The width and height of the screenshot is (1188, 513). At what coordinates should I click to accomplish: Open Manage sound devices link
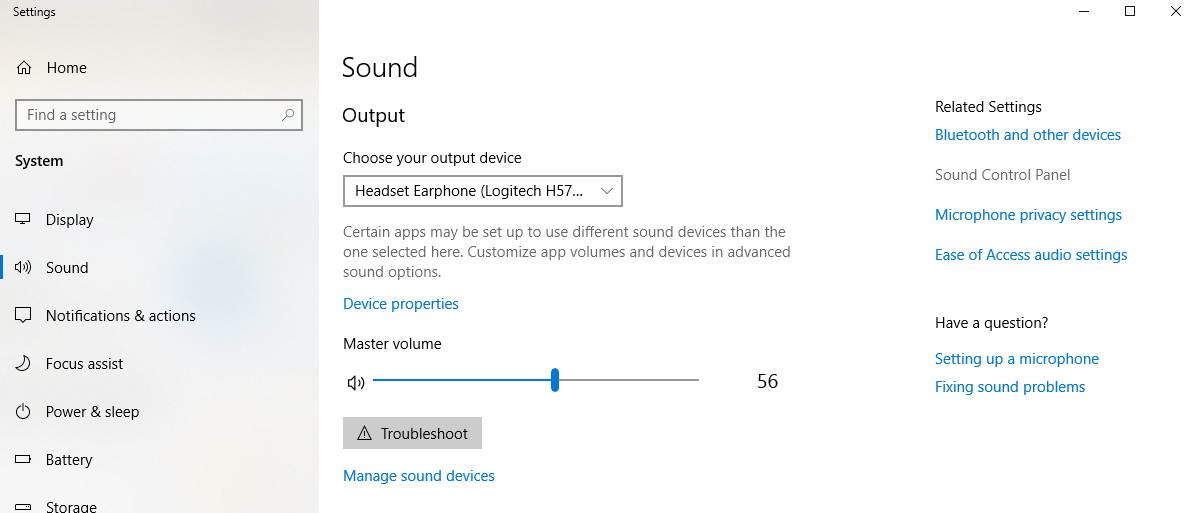[418, 476]
